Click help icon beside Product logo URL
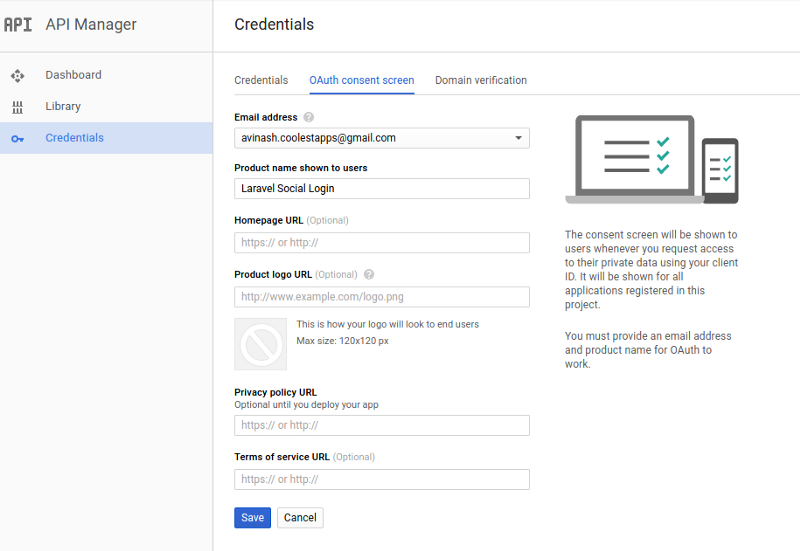 click(369, 275)
